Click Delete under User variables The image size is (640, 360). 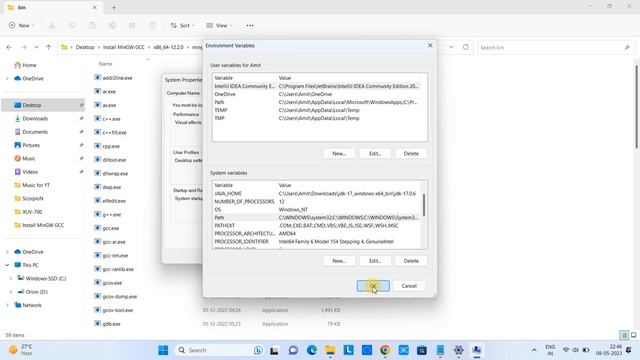[411, 153]
